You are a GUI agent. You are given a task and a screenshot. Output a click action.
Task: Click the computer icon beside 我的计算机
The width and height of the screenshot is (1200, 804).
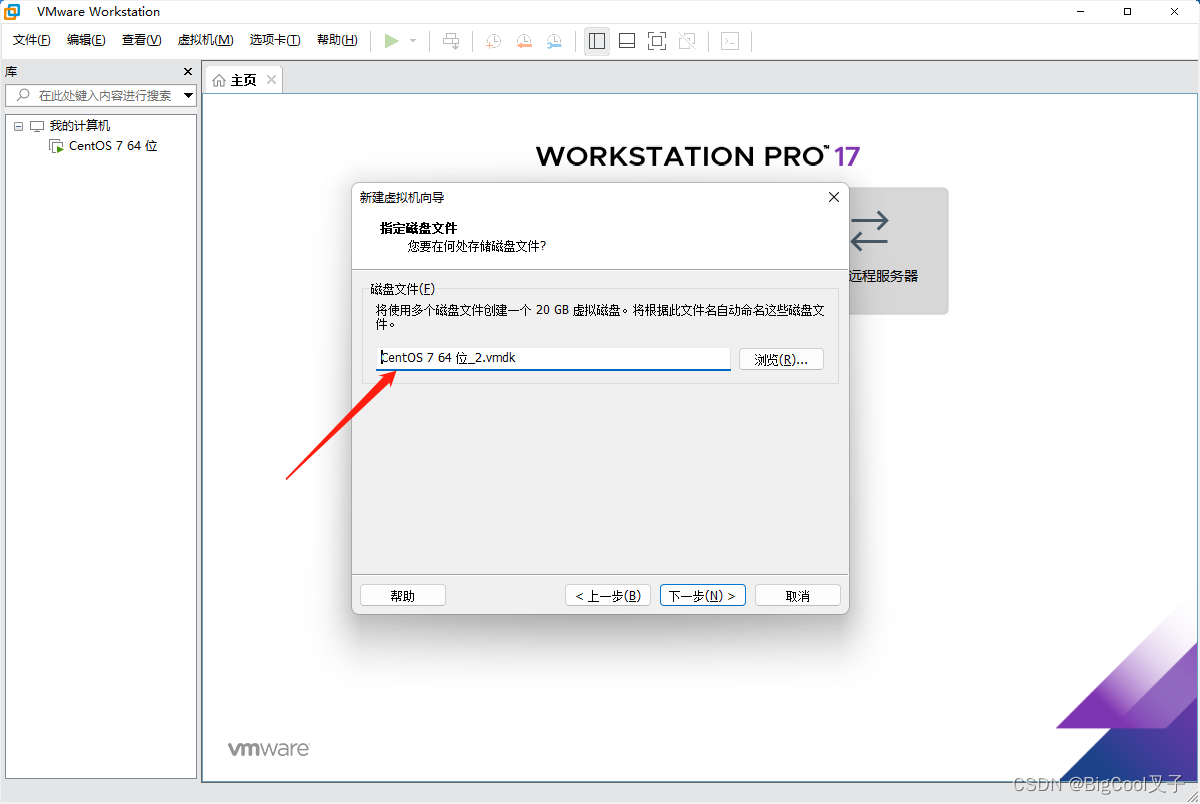pyautogui.click(x=37, y=126)
